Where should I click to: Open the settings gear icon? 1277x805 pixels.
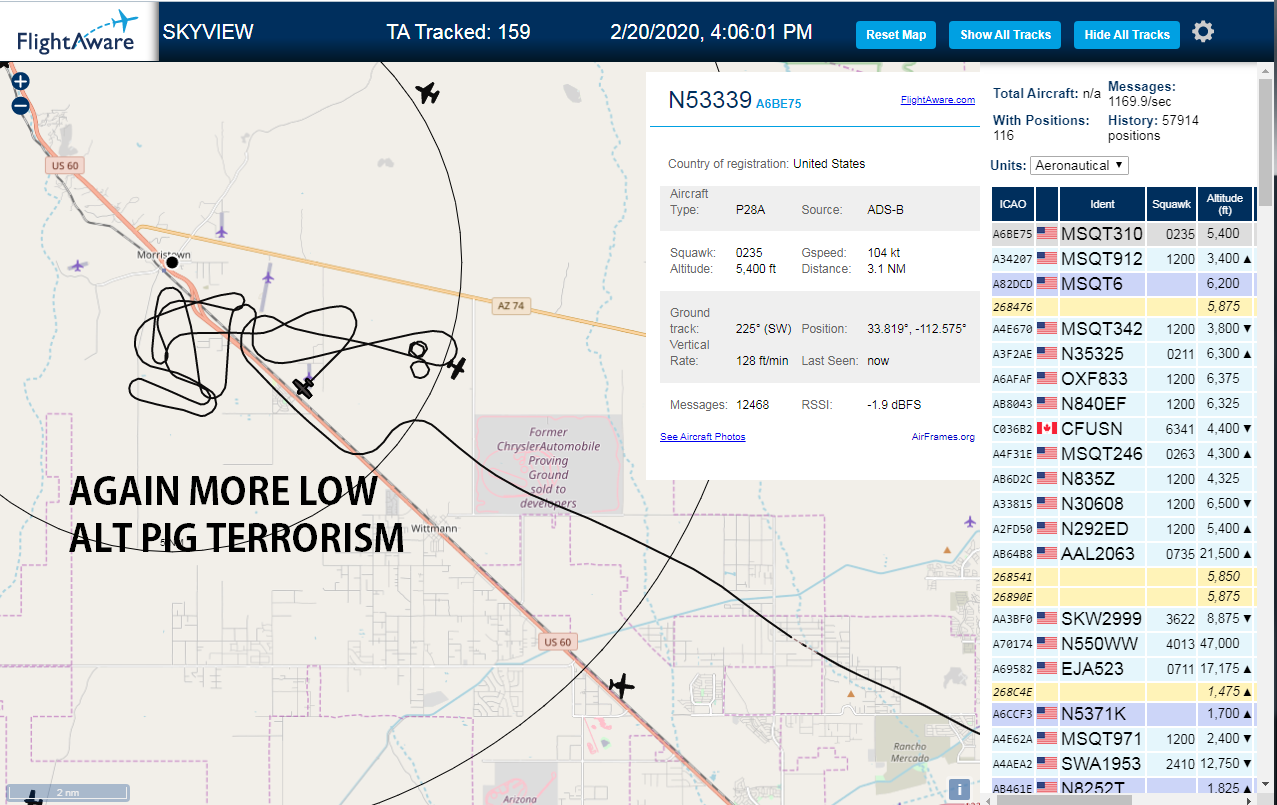(1203, 32)
